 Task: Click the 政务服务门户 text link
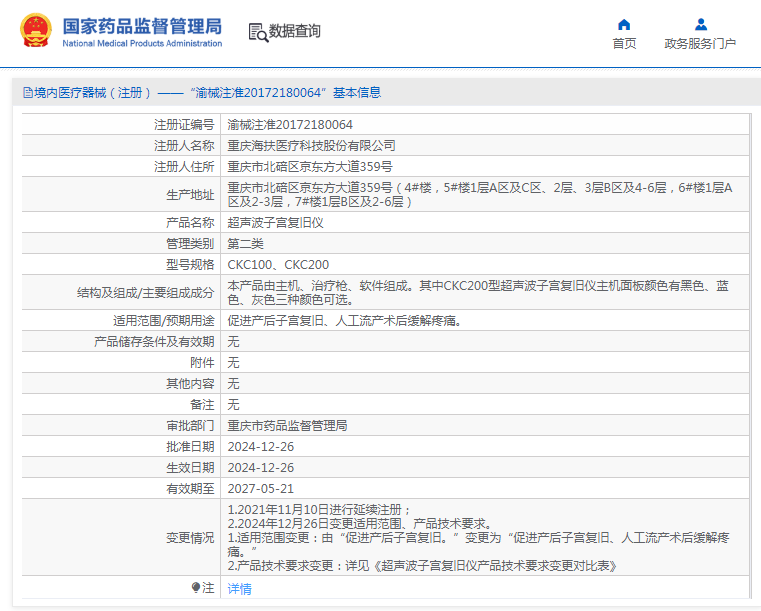click(700, 44)
